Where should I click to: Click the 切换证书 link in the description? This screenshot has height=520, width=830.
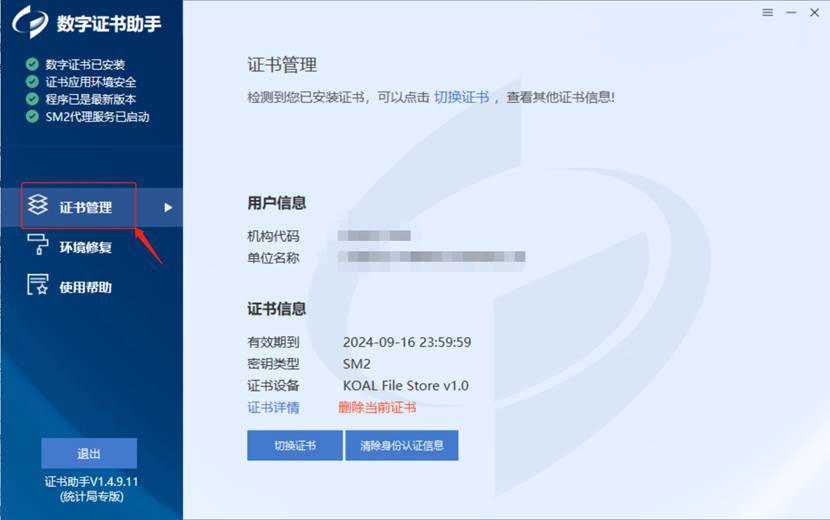462,97
